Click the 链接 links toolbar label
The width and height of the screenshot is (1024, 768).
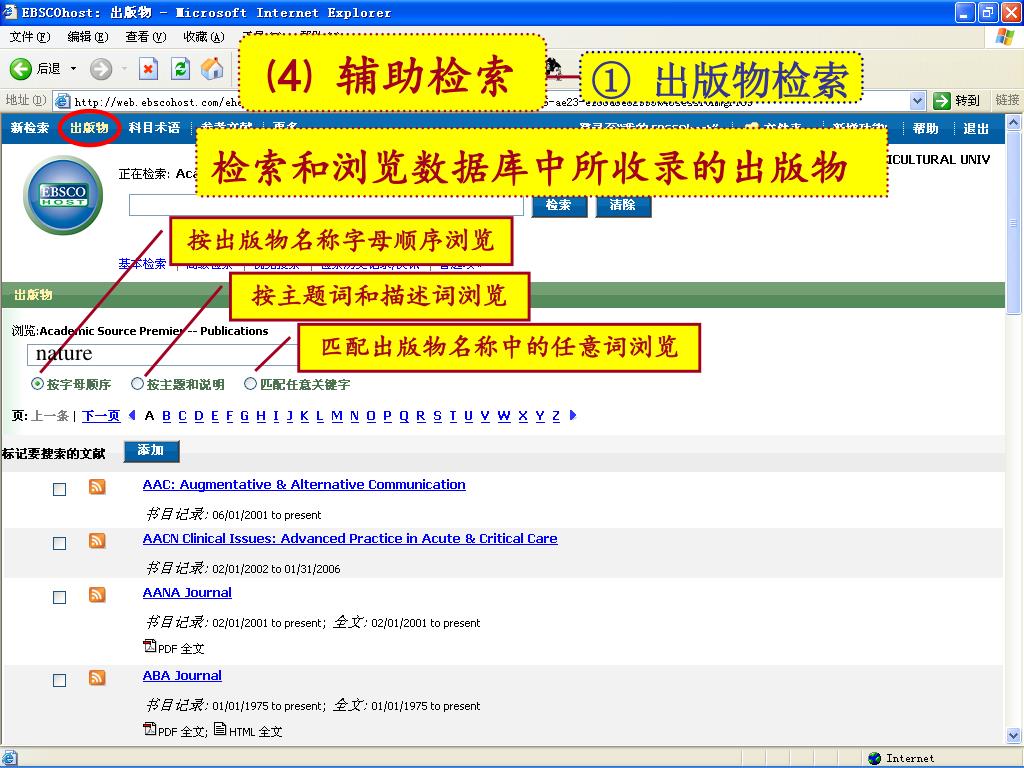coord(1007,100)
